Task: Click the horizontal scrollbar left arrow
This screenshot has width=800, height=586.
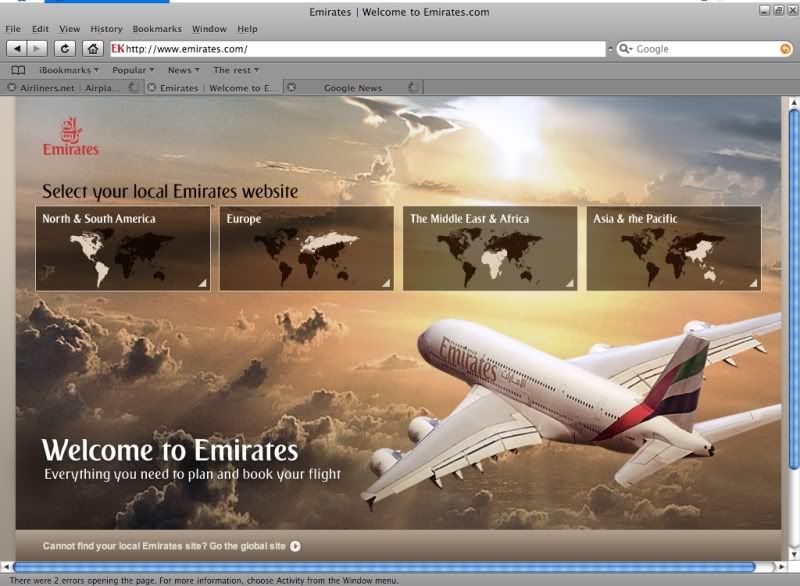Action: 7,567
